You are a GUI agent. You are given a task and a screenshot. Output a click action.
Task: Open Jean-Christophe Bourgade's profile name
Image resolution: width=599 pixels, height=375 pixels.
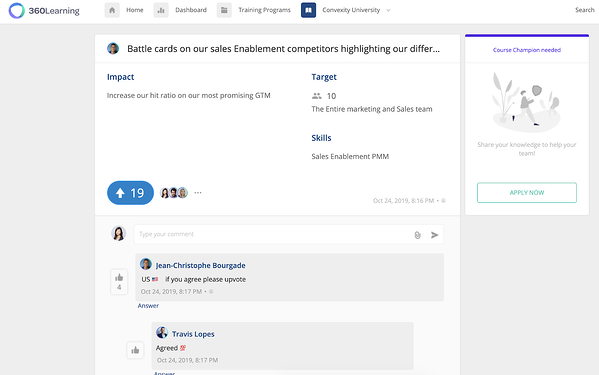[201, 265]
